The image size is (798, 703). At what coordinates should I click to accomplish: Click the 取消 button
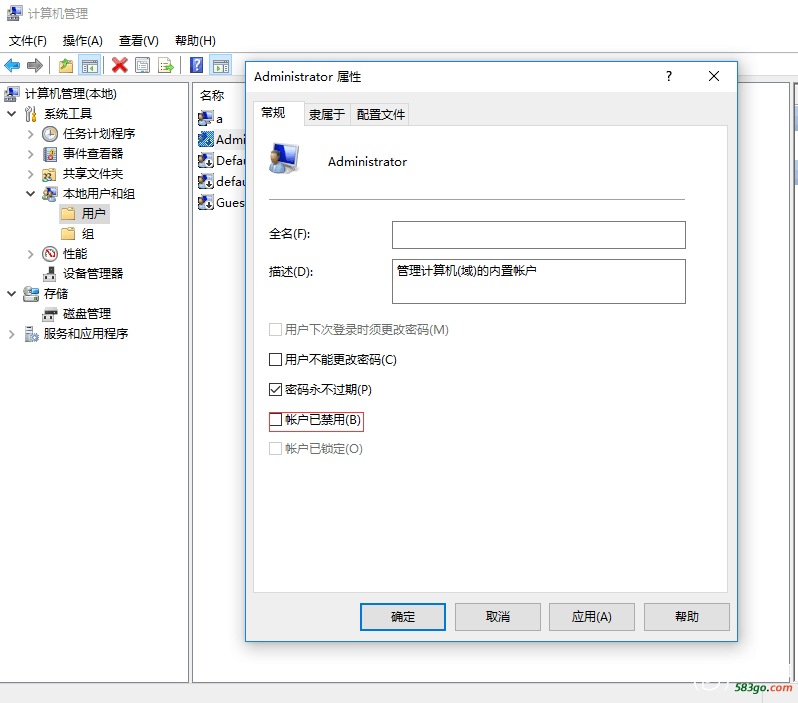(x=497, y=616)
